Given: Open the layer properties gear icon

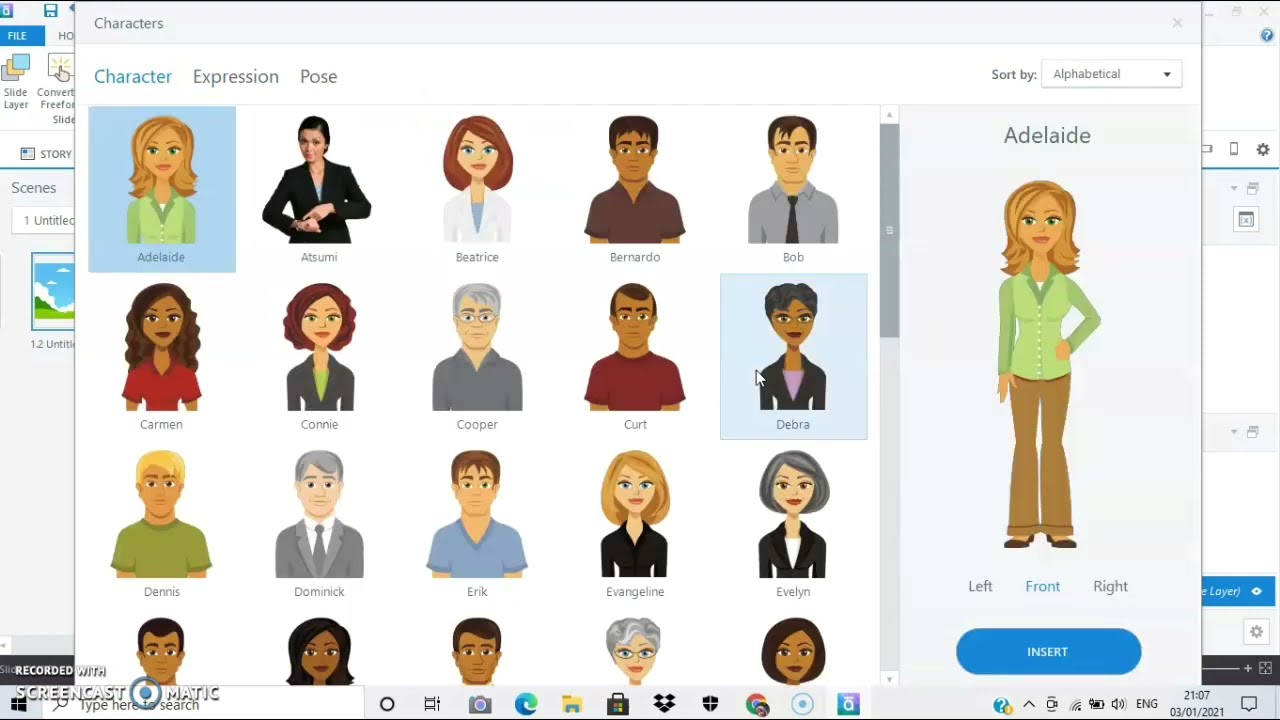Looking at the screenshot, I should pyautogui.click(x=1257, y=632).
